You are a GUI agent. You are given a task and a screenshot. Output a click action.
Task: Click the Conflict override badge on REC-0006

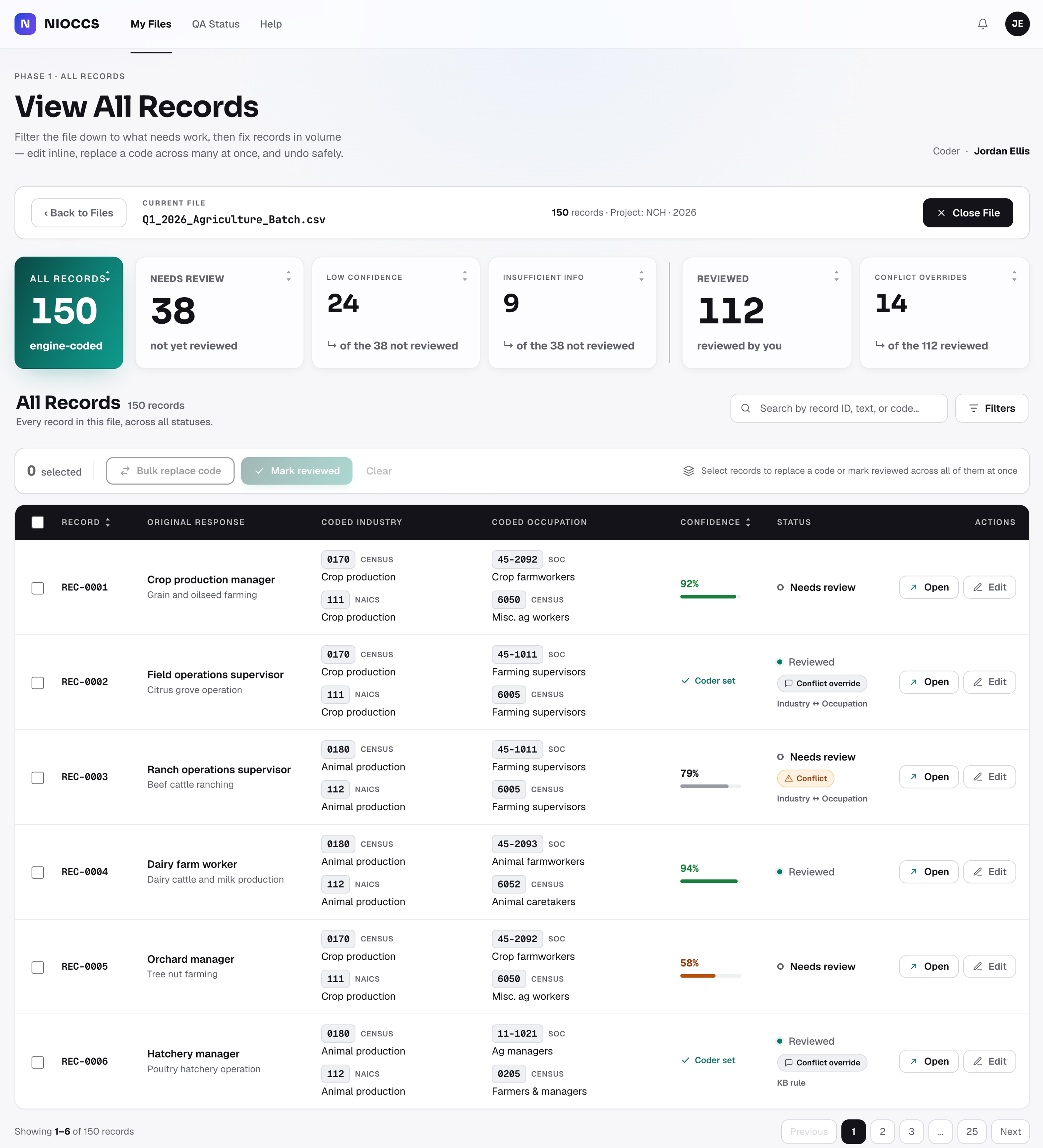pos(822,1063)
